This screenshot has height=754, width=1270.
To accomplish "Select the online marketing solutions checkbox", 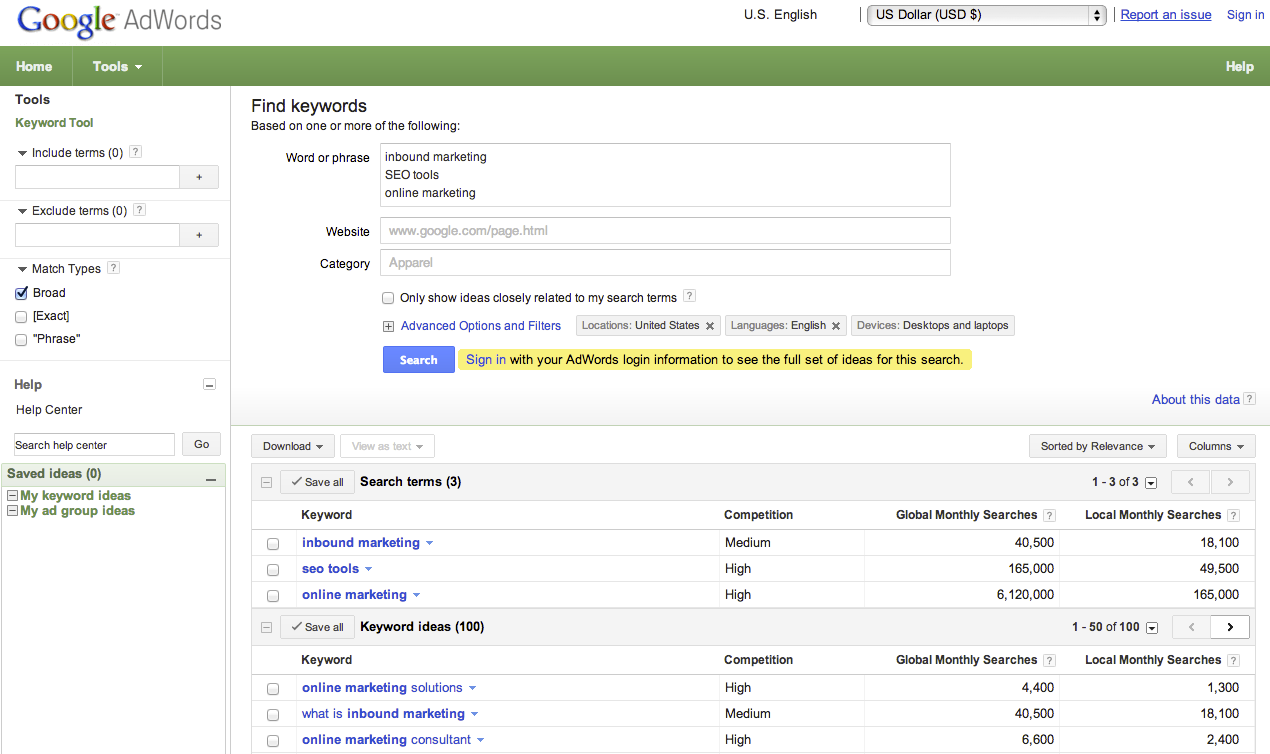I will click(x=273, y=689).
